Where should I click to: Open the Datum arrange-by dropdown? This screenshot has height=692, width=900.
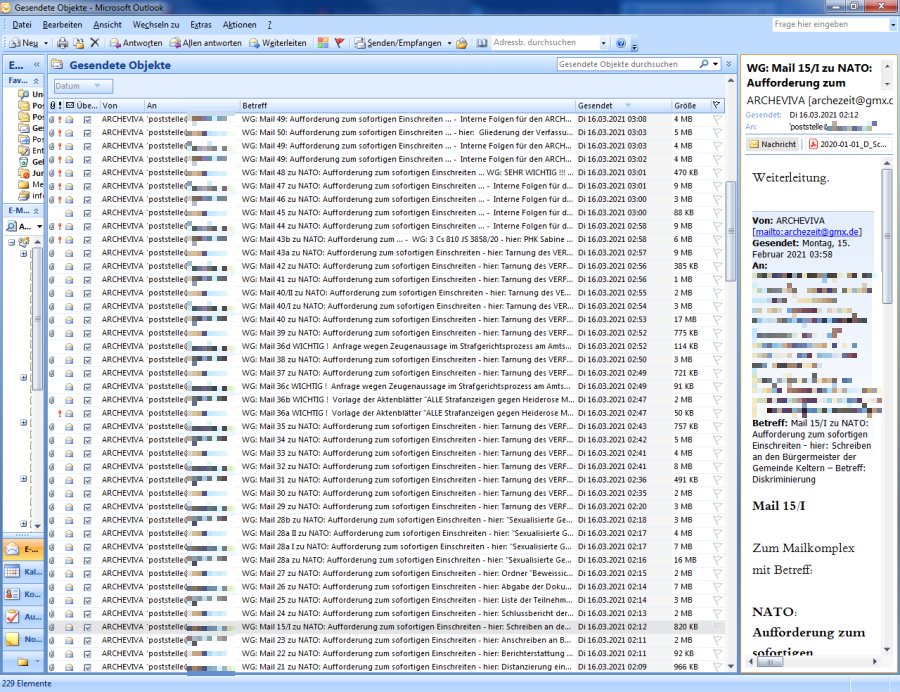(83, 86)
